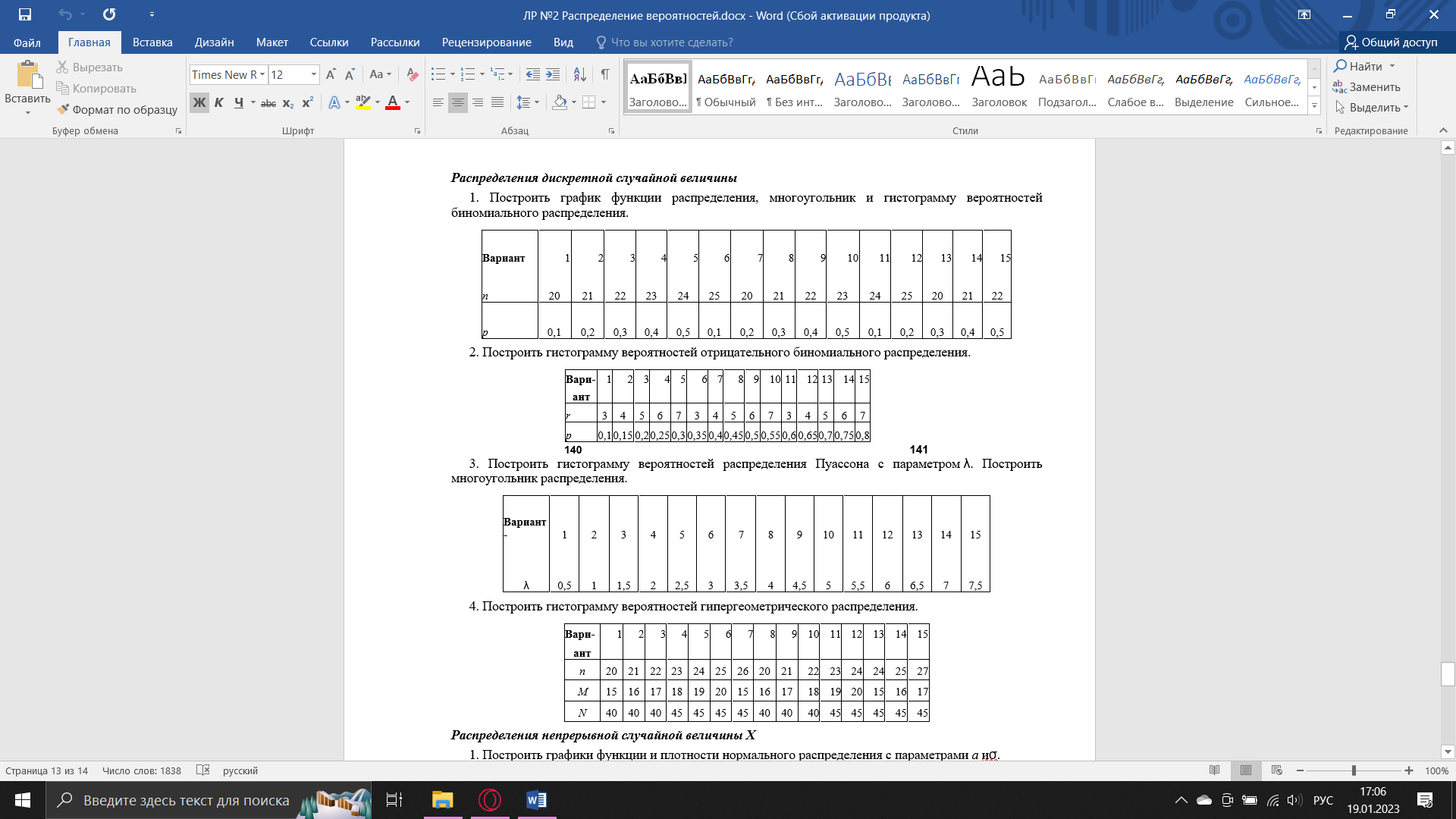The height and width of the screenshot is (819, 1456).
Task: Click the increase indent icon
Action: pos(553,74)
